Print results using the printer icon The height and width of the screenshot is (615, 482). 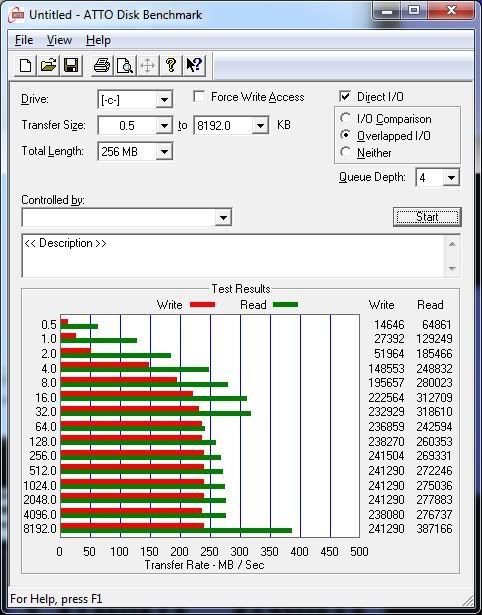tap(102, 65)
